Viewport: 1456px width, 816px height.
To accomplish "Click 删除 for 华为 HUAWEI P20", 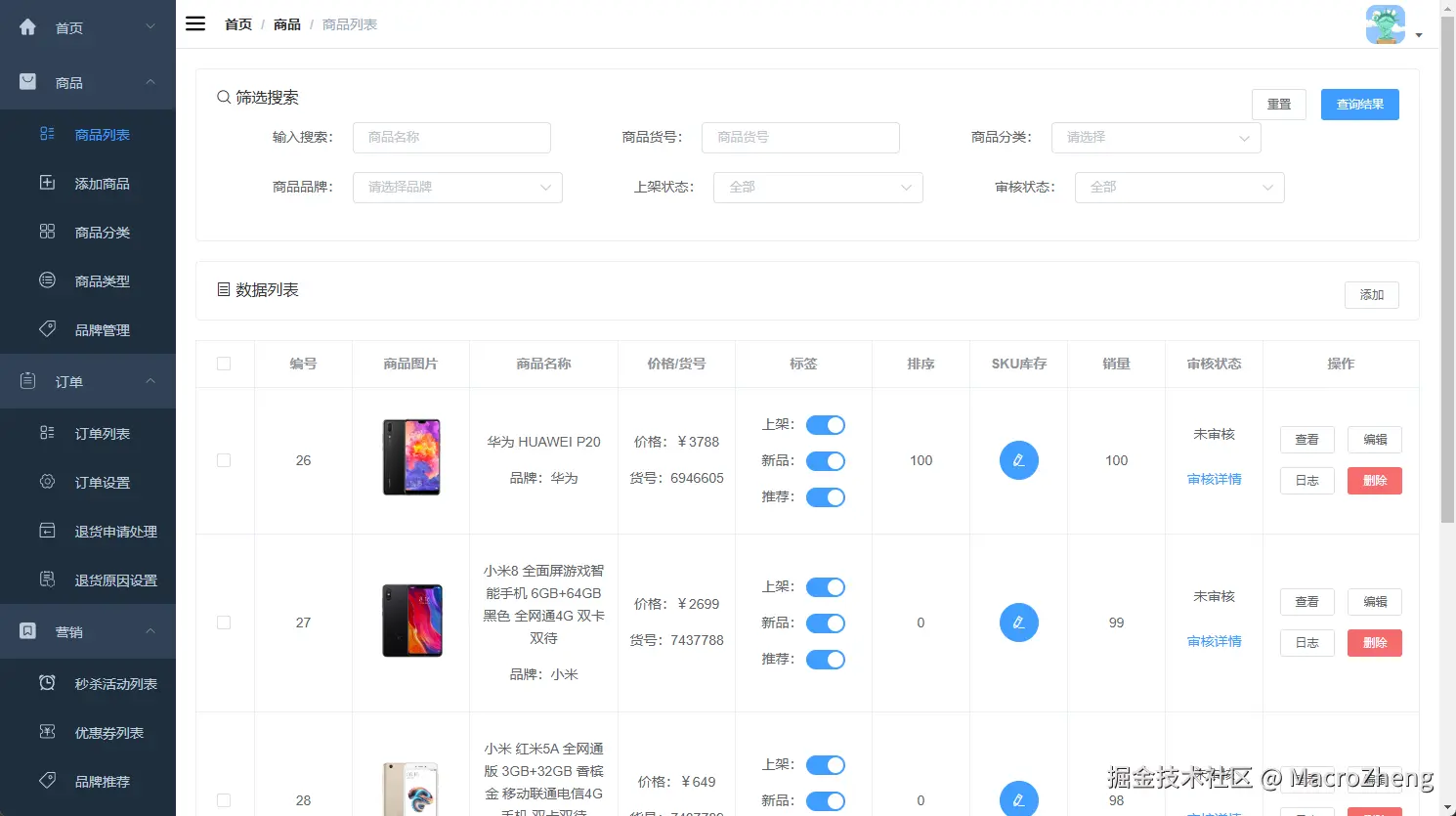I will (x=1374, y=481).
